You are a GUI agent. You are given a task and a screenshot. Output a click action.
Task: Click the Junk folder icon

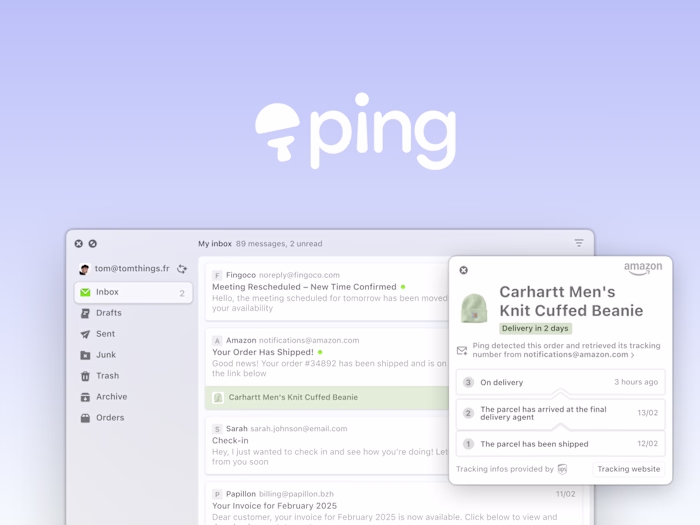point(85,355)
